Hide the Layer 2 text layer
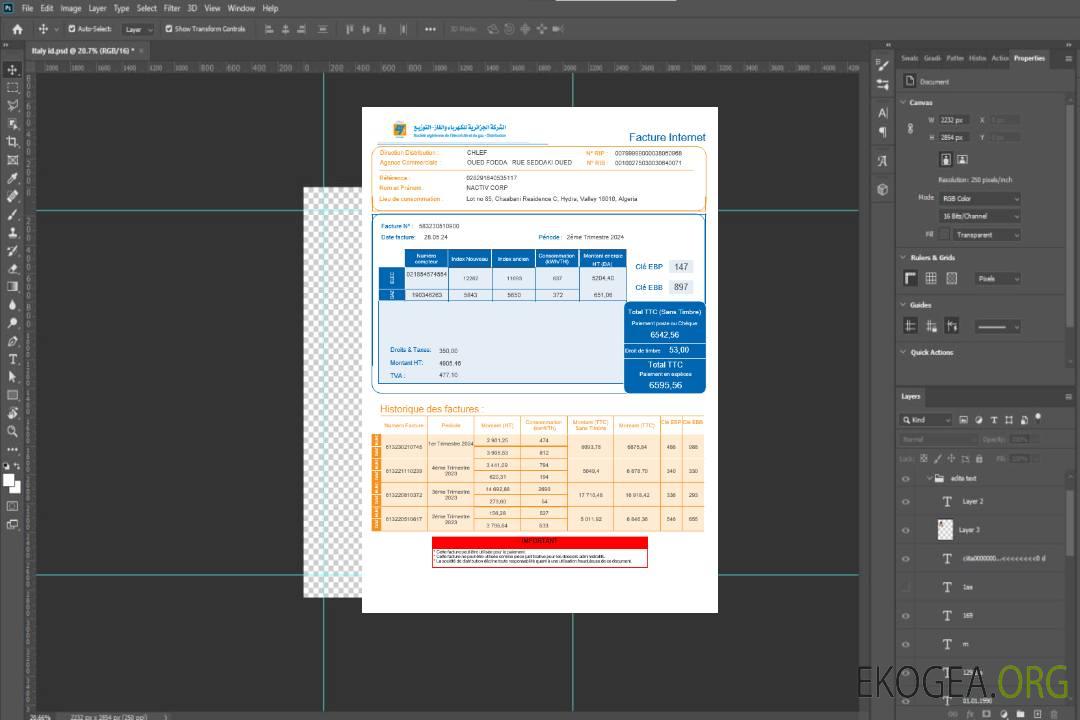1080x720 pixels. tap(905, 502)
